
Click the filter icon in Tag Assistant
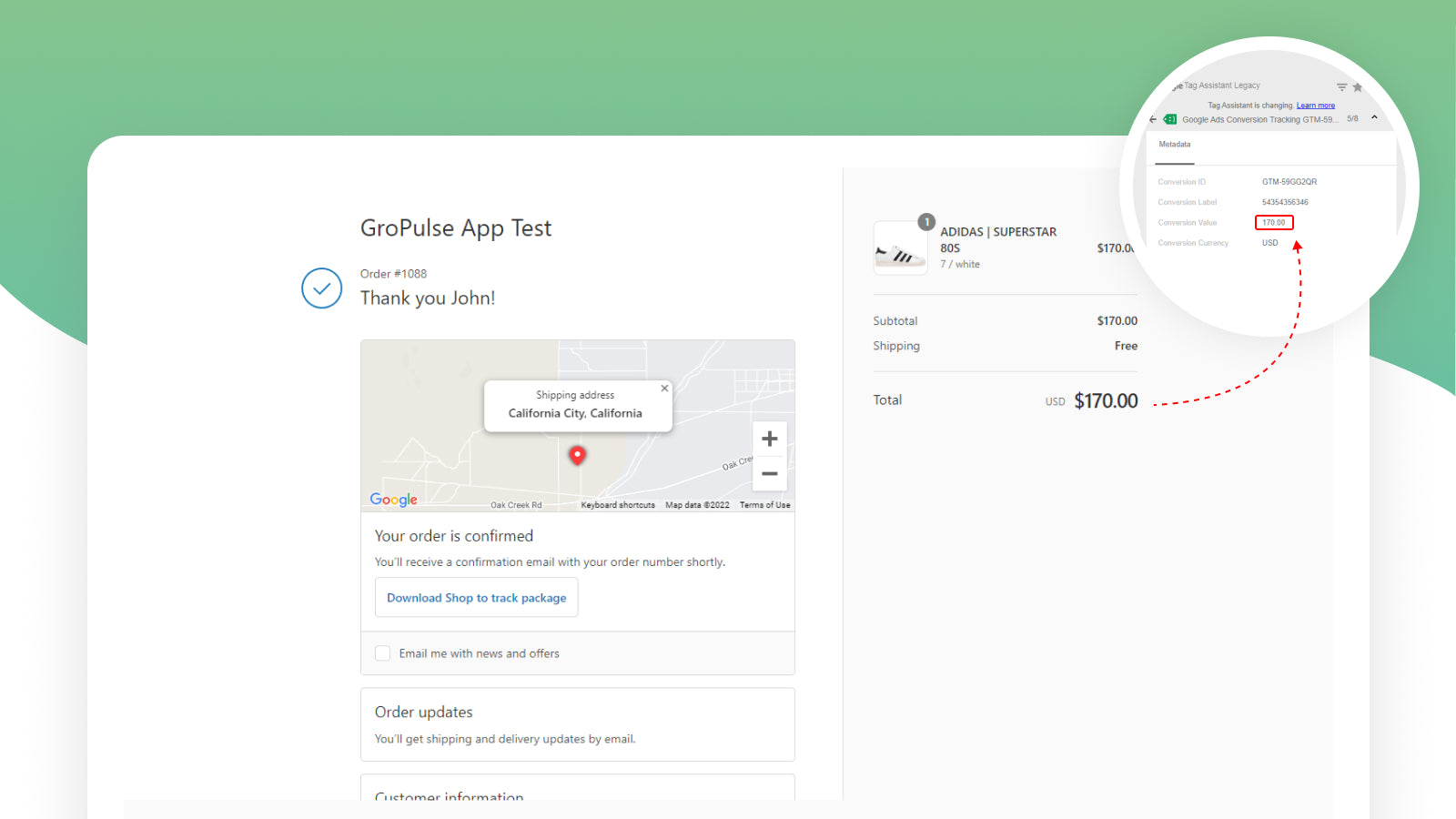[1341, 87]
